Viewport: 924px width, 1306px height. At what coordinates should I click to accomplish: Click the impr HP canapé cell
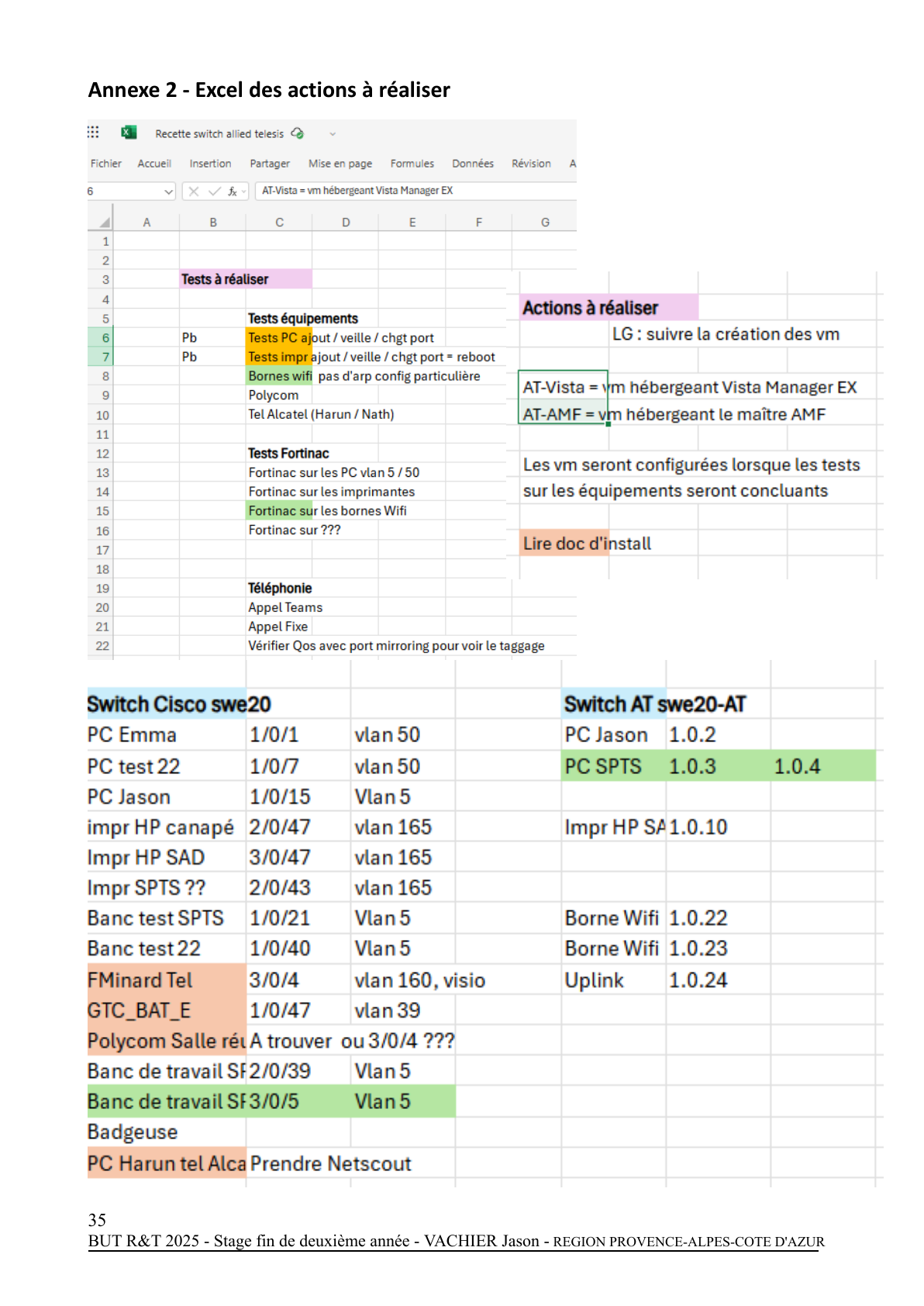point(167,827)
